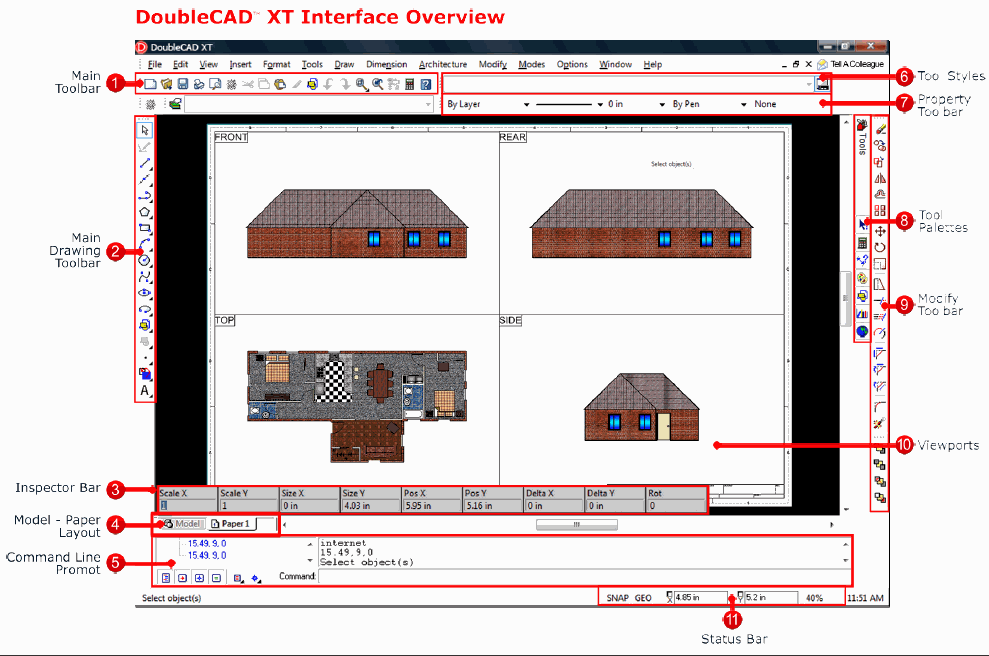
Task: Select the Curve spline tool
Action: 145,277
